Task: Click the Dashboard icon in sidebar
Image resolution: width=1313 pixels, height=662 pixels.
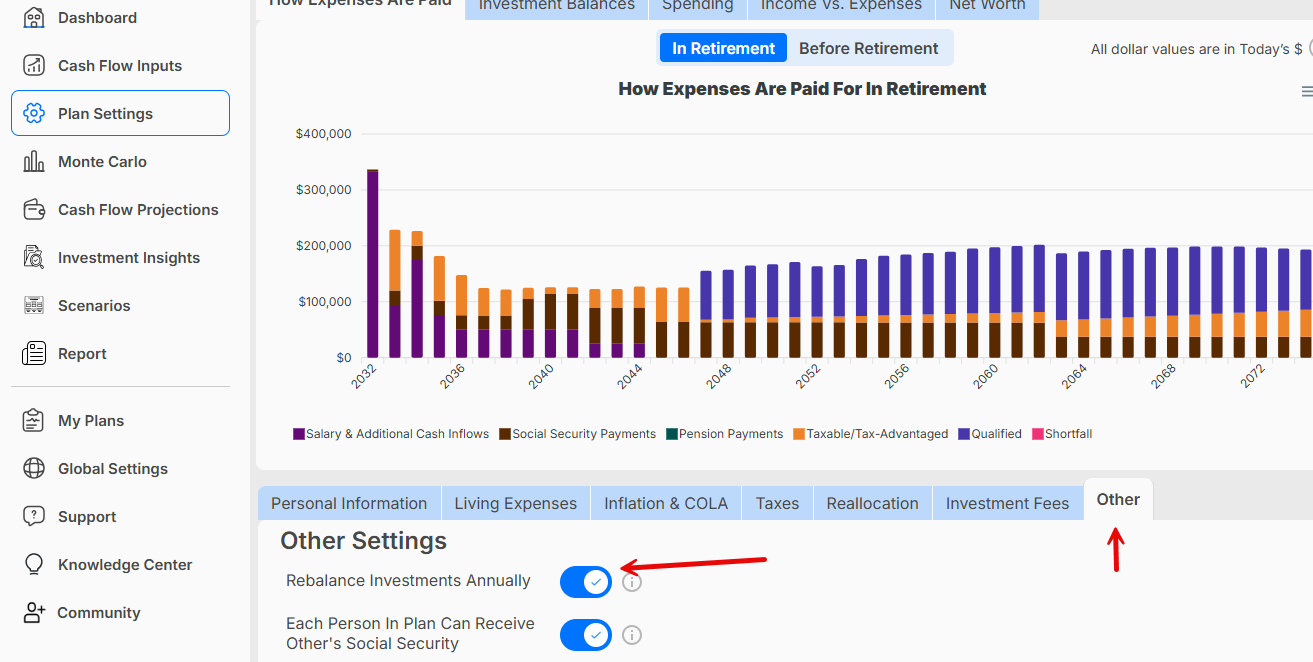Action: click(x=34, y=18)
